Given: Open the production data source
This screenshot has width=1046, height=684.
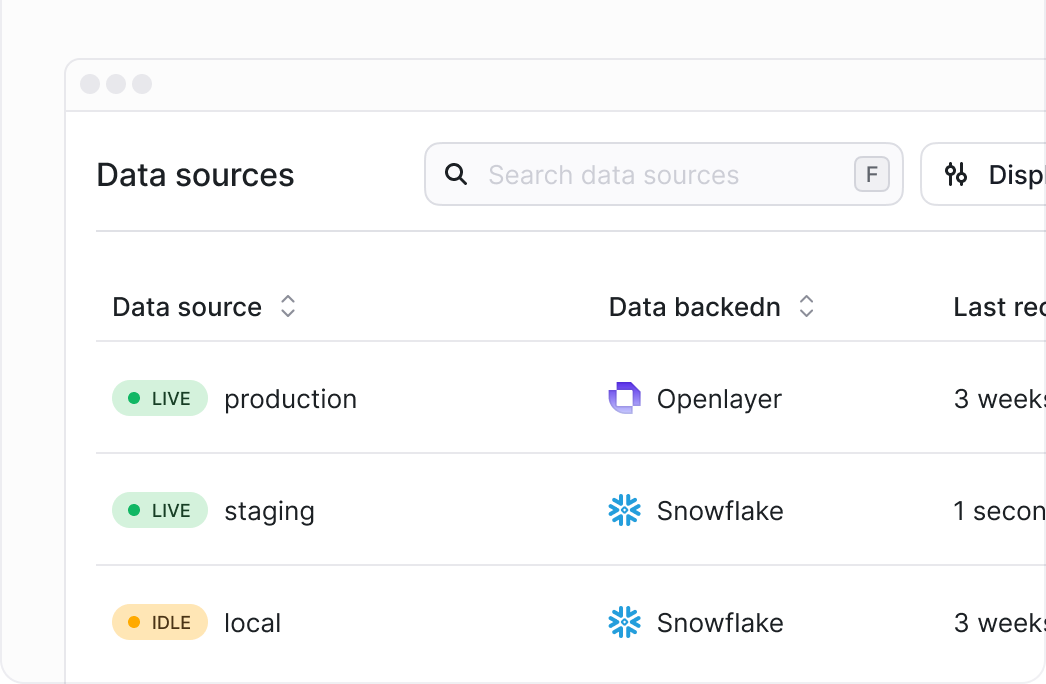Looking at the screenshot, I should tap(290, 399).
